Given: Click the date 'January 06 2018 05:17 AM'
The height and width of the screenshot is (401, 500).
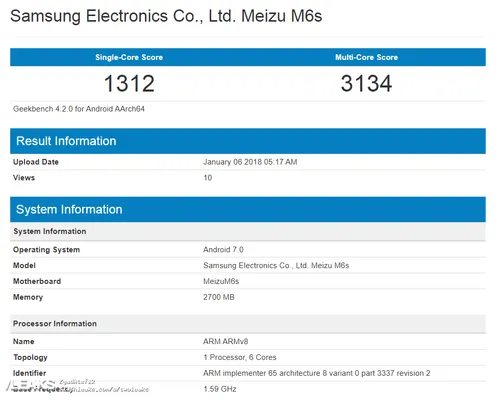Looking at the screenshot, I should point(250,162).
